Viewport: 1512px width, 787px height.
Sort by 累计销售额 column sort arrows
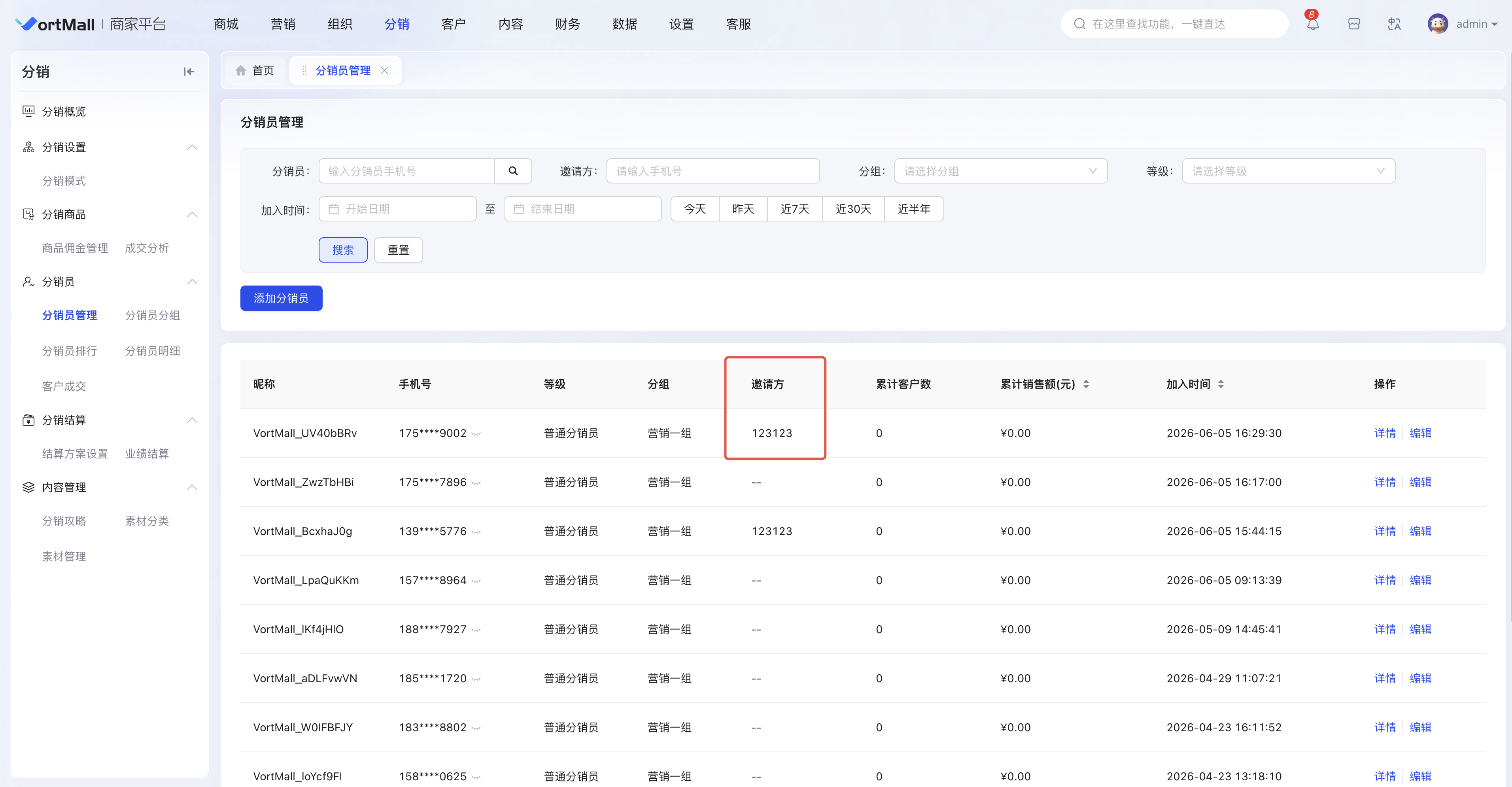pyautogui.click(x=1087, y=384)
